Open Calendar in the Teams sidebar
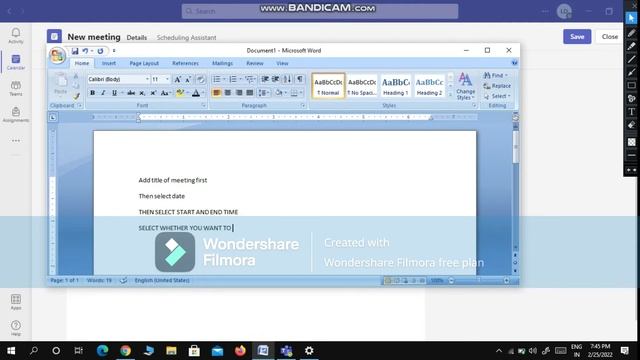Screen dimensions: 640x360 [x=16, y=62]
